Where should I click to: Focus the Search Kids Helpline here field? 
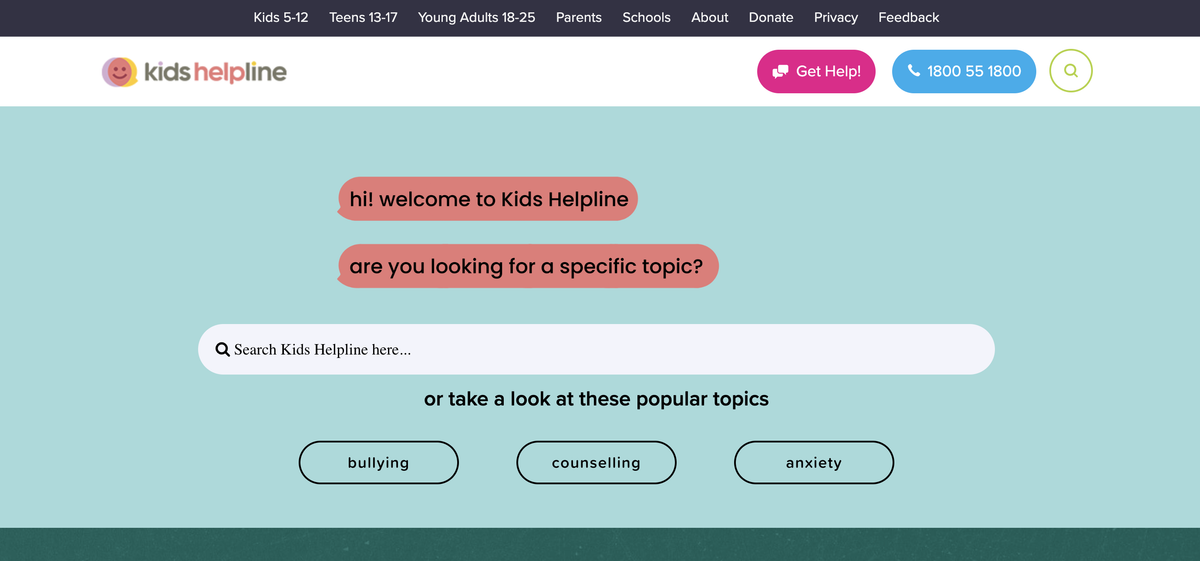click(596, 349)
